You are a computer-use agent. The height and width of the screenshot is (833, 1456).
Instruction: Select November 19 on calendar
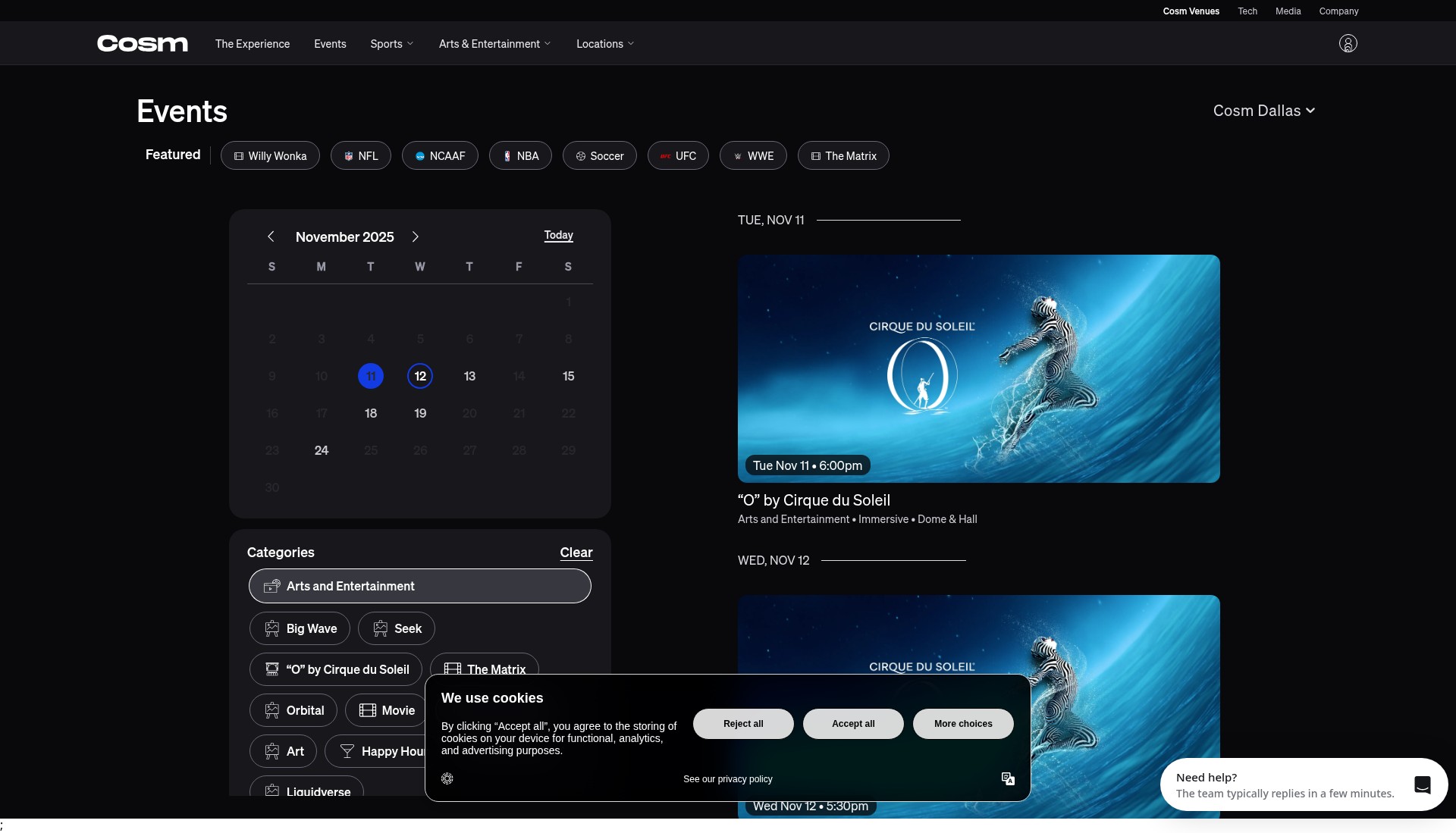coord(420,413)
